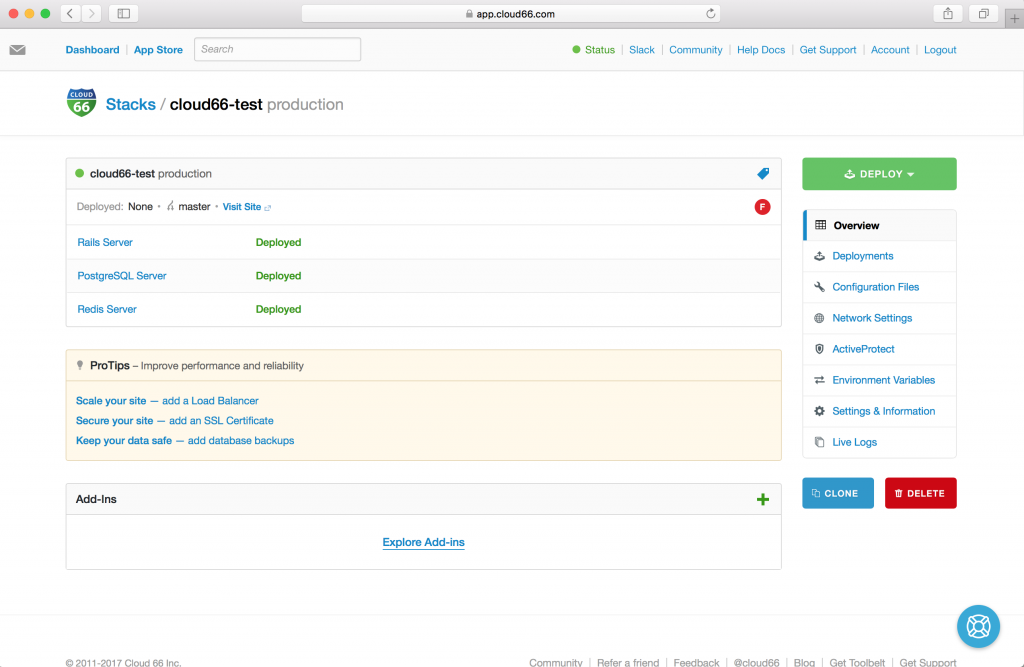The image size is (1024, 667).
Task: Click the Feedback footer link
Action: click(x=696, y=662)
